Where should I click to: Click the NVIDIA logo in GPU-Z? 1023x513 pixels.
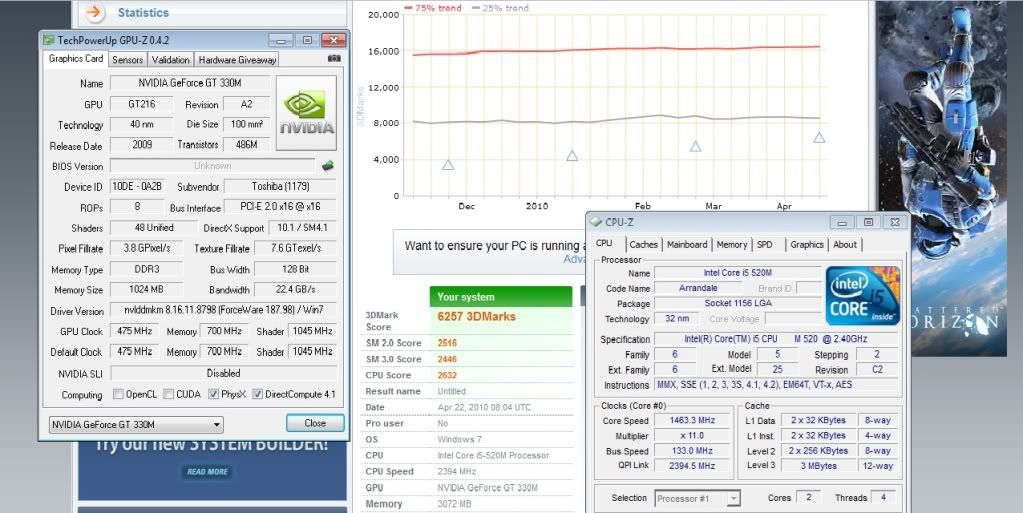306,112
